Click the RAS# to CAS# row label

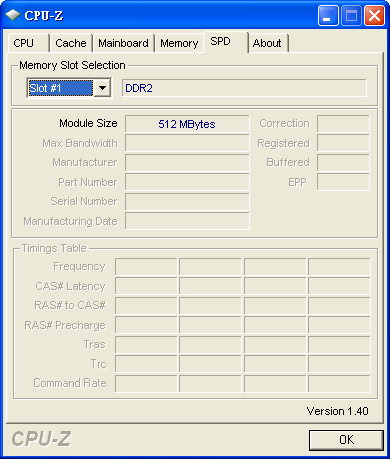pos(70,305)
